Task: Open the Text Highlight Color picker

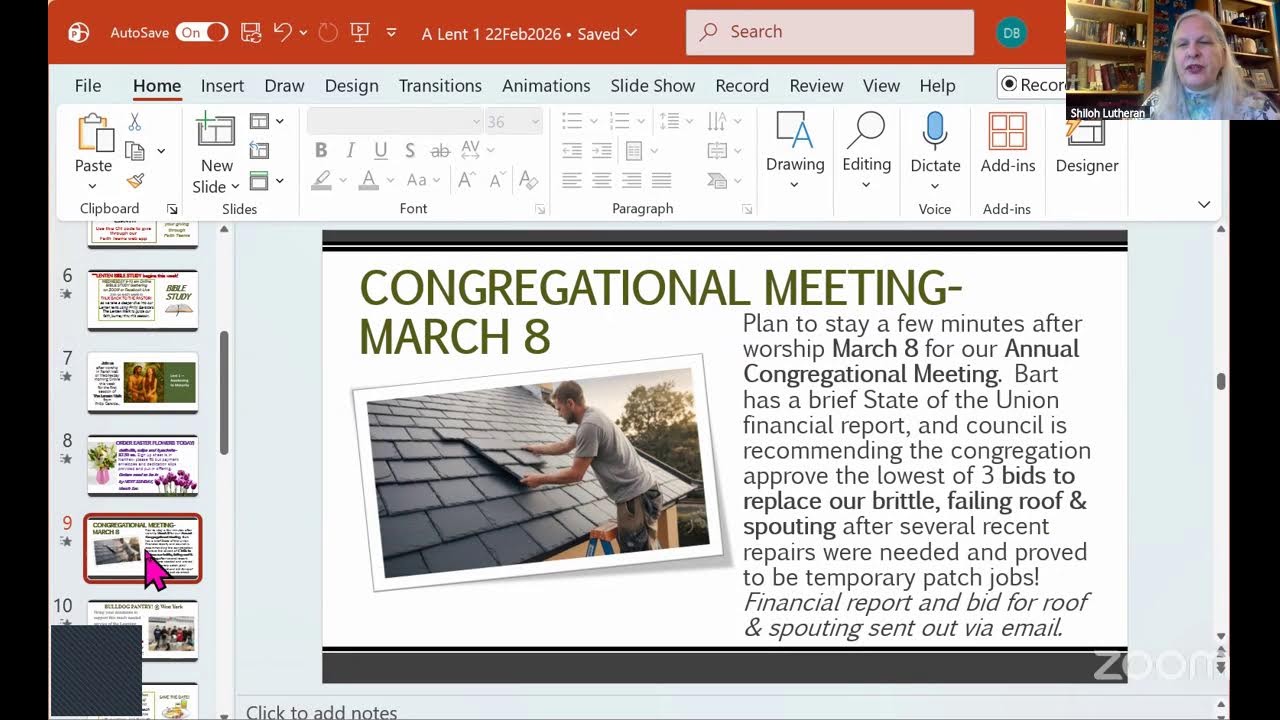Action: [321, 180]
